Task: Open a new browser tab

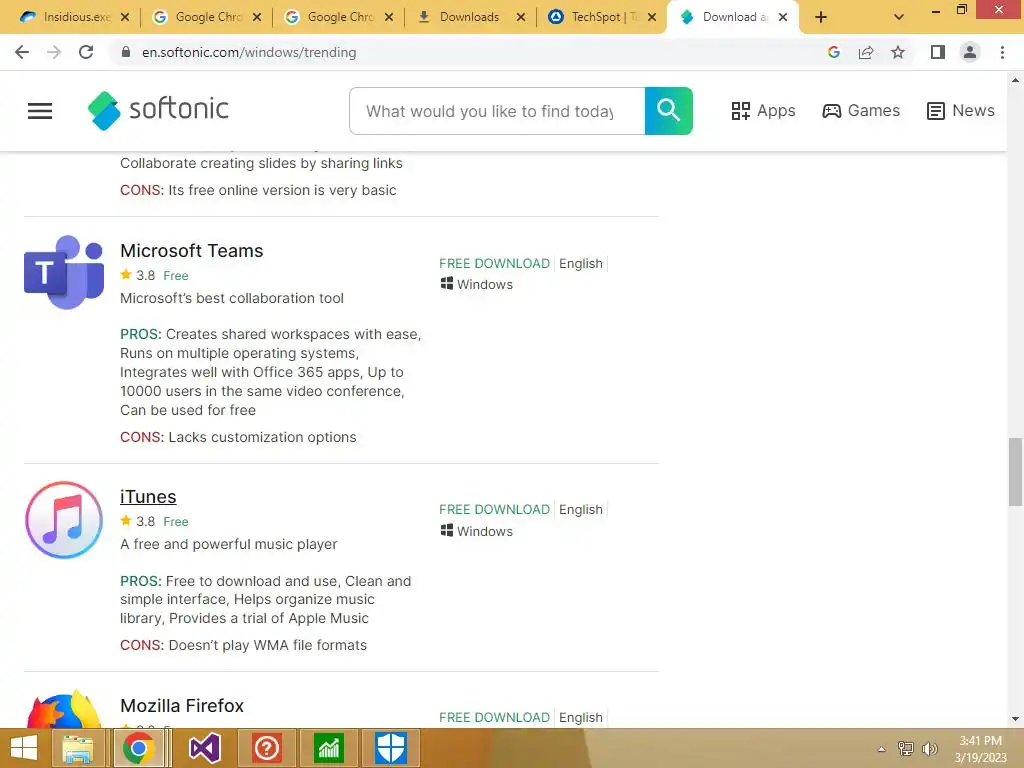Action: pos(821,17)
